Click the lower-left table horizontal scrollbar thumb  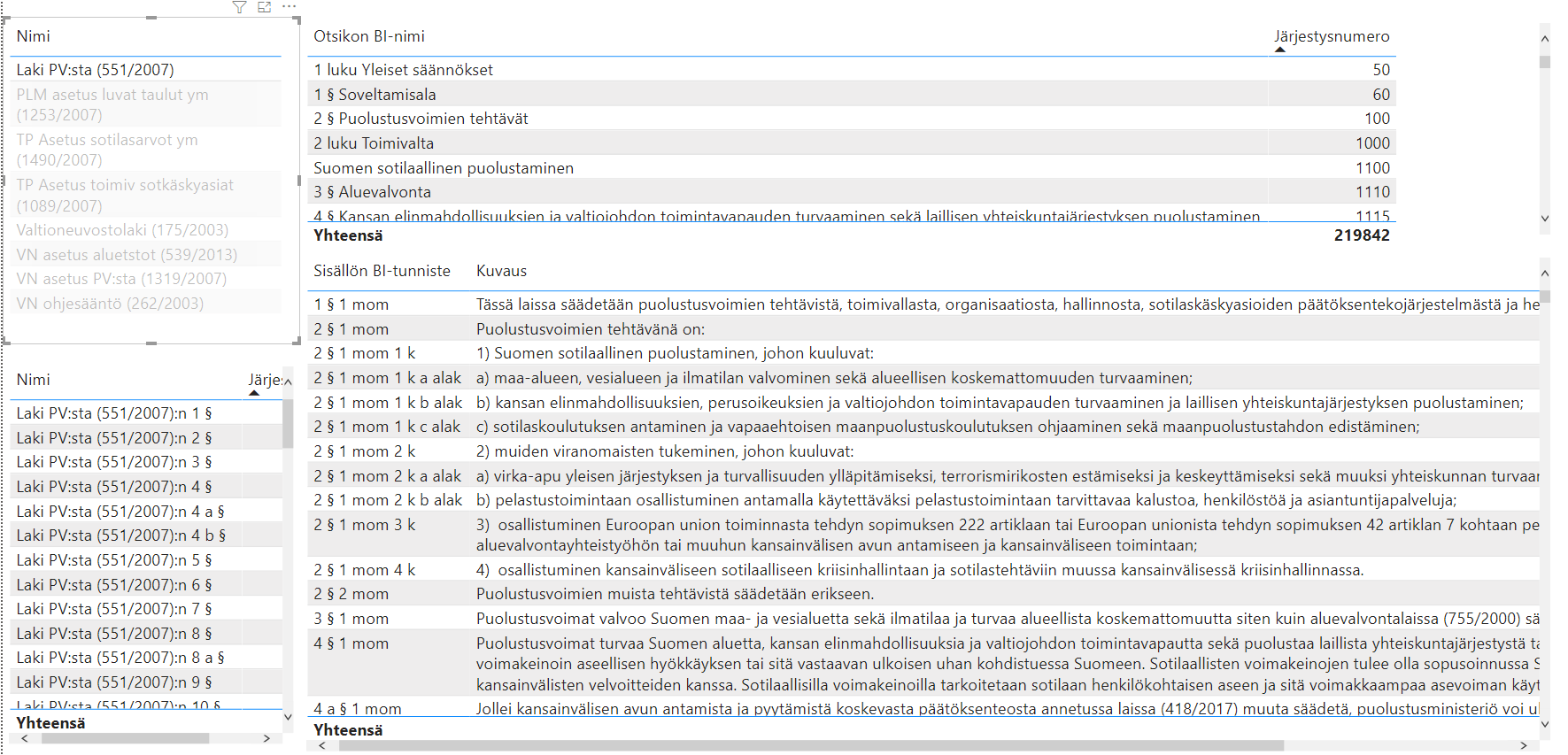click(x=125, y=738)
